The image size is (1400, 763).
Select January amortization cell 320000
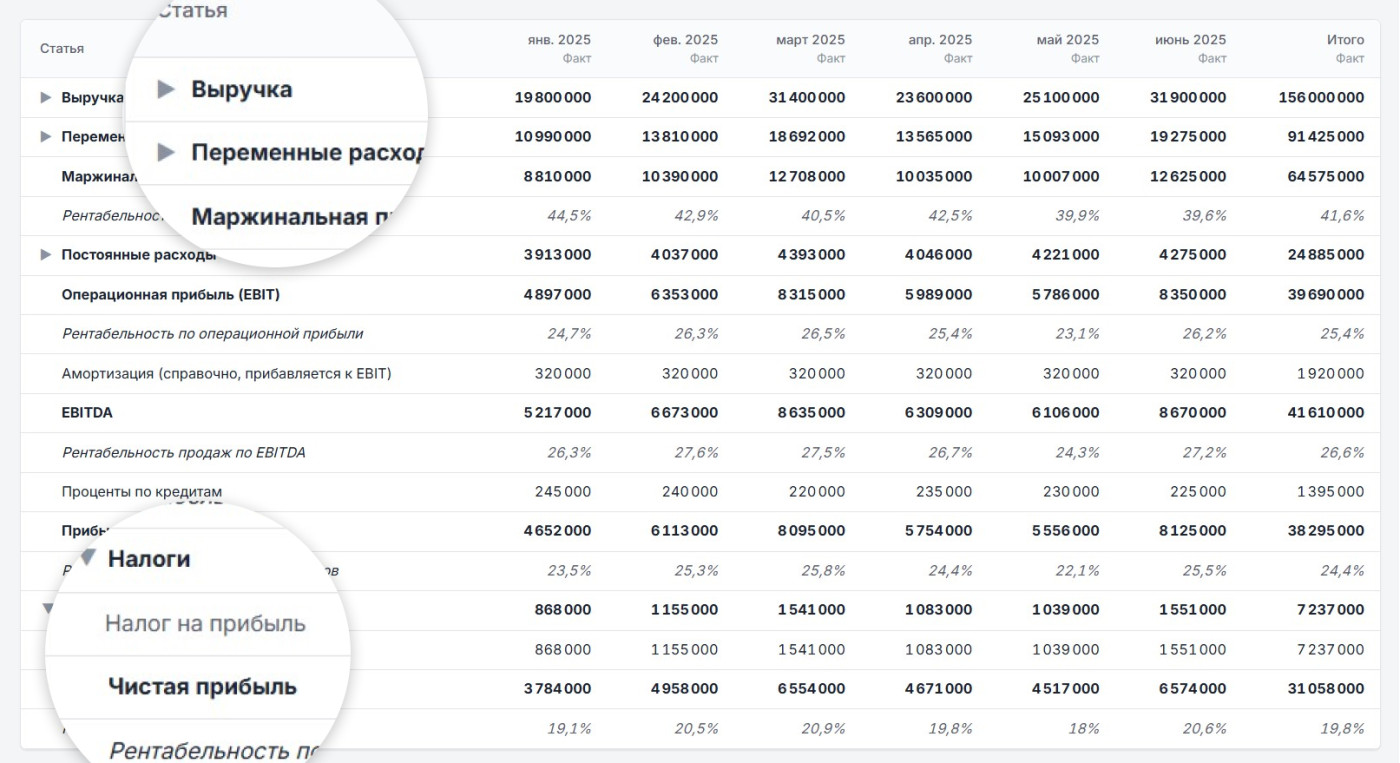(563, 374)
